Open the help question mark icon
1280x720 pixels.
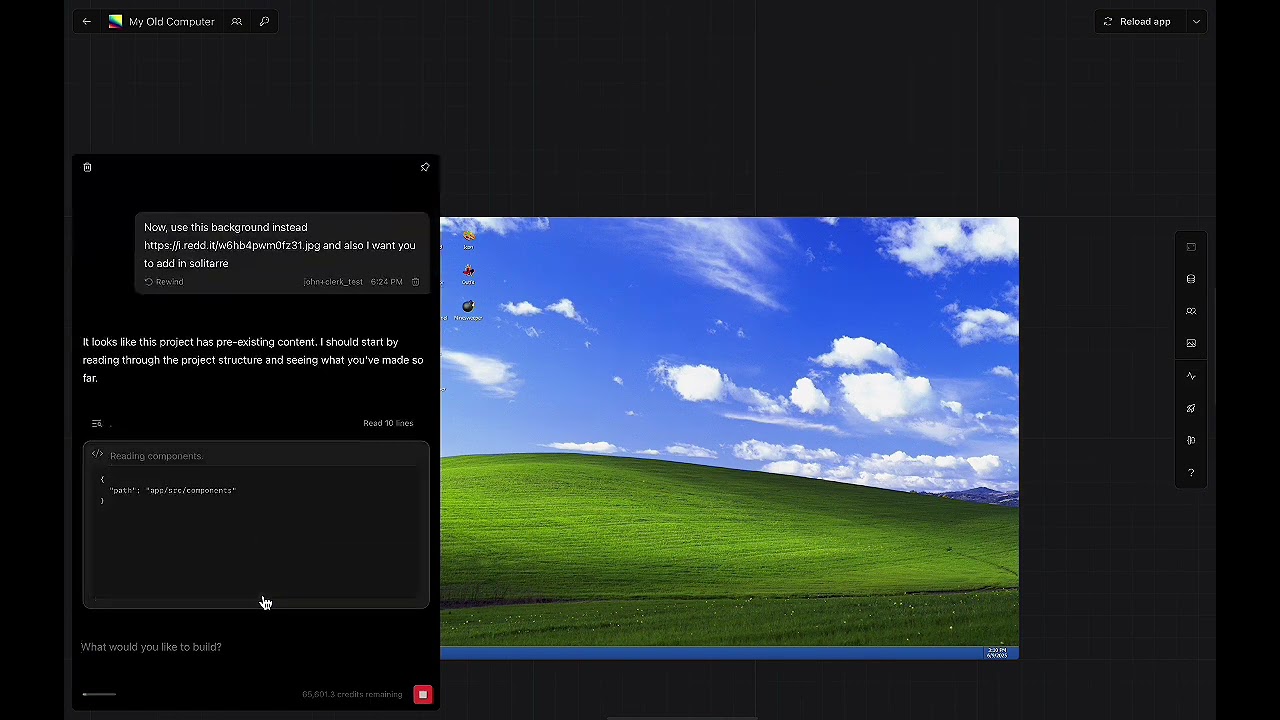point(1191,472)
